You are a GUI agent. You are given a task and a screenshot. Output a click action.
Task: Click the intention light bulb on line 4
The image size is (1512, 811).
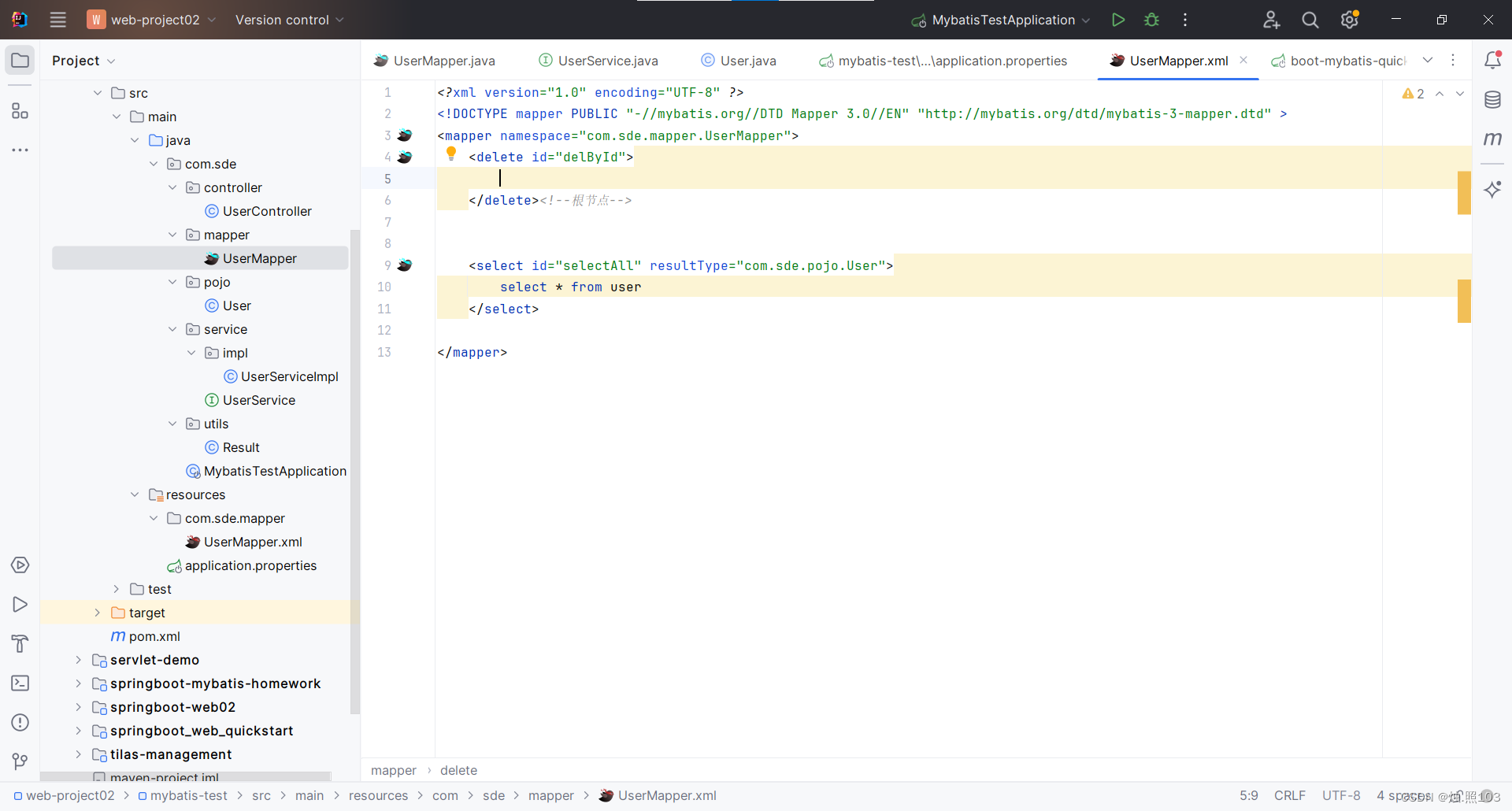click(451, 154)
